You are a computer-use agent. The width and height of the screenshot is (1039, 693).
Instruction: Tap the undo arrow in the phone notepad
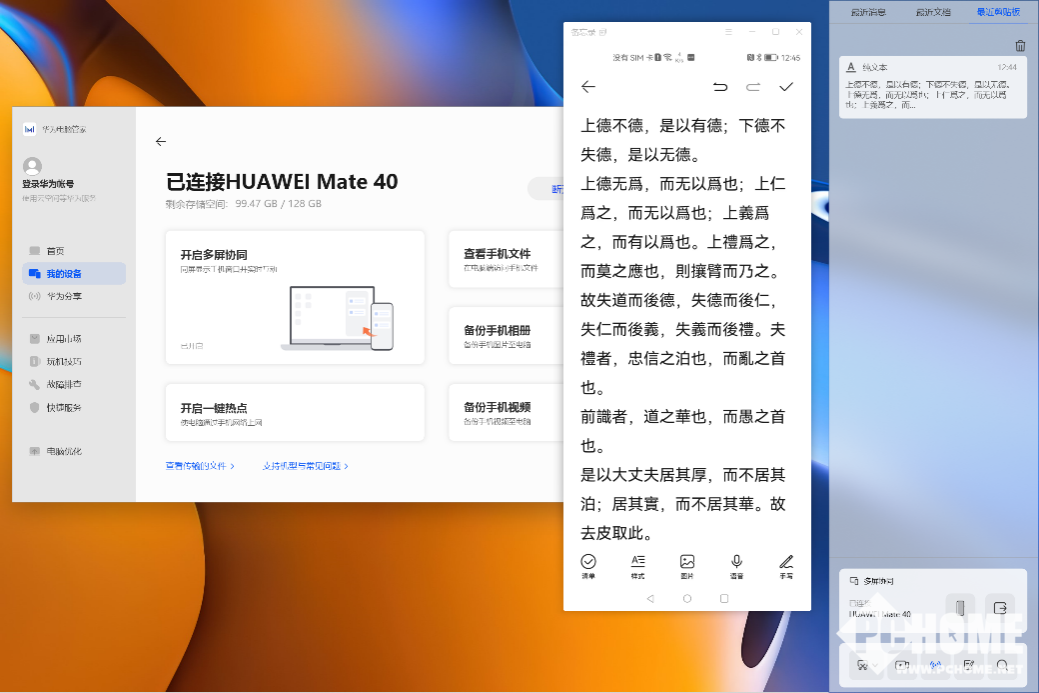click(x=720, y=87)
